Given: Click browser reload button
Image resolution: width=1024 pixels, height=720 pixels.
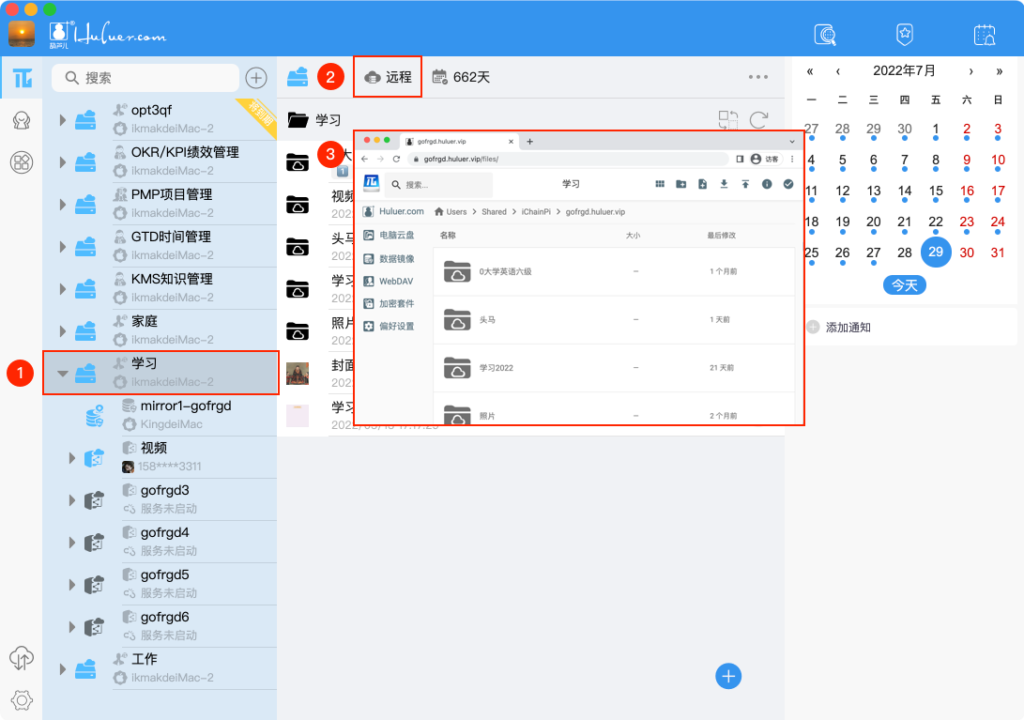Looking at the screenshot, I should [x=396, y=159].
